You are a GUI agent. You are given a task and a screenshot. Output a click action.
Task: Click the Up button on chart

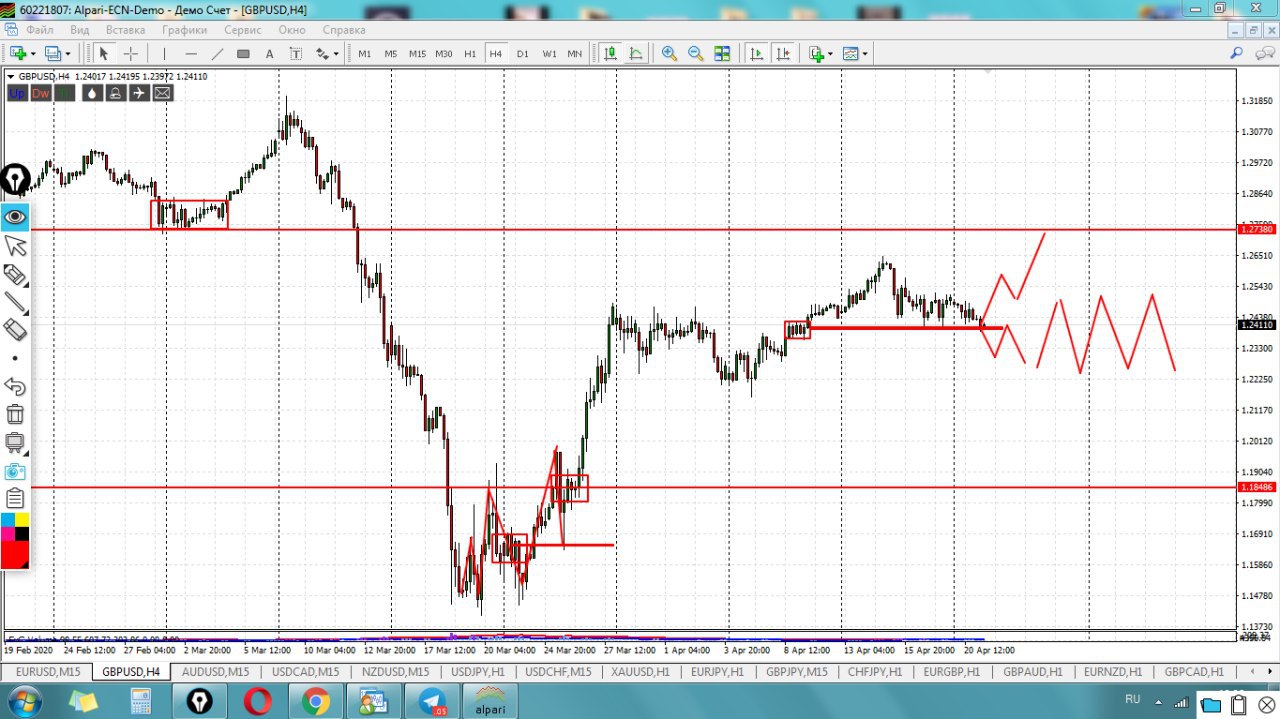[17, 93]
